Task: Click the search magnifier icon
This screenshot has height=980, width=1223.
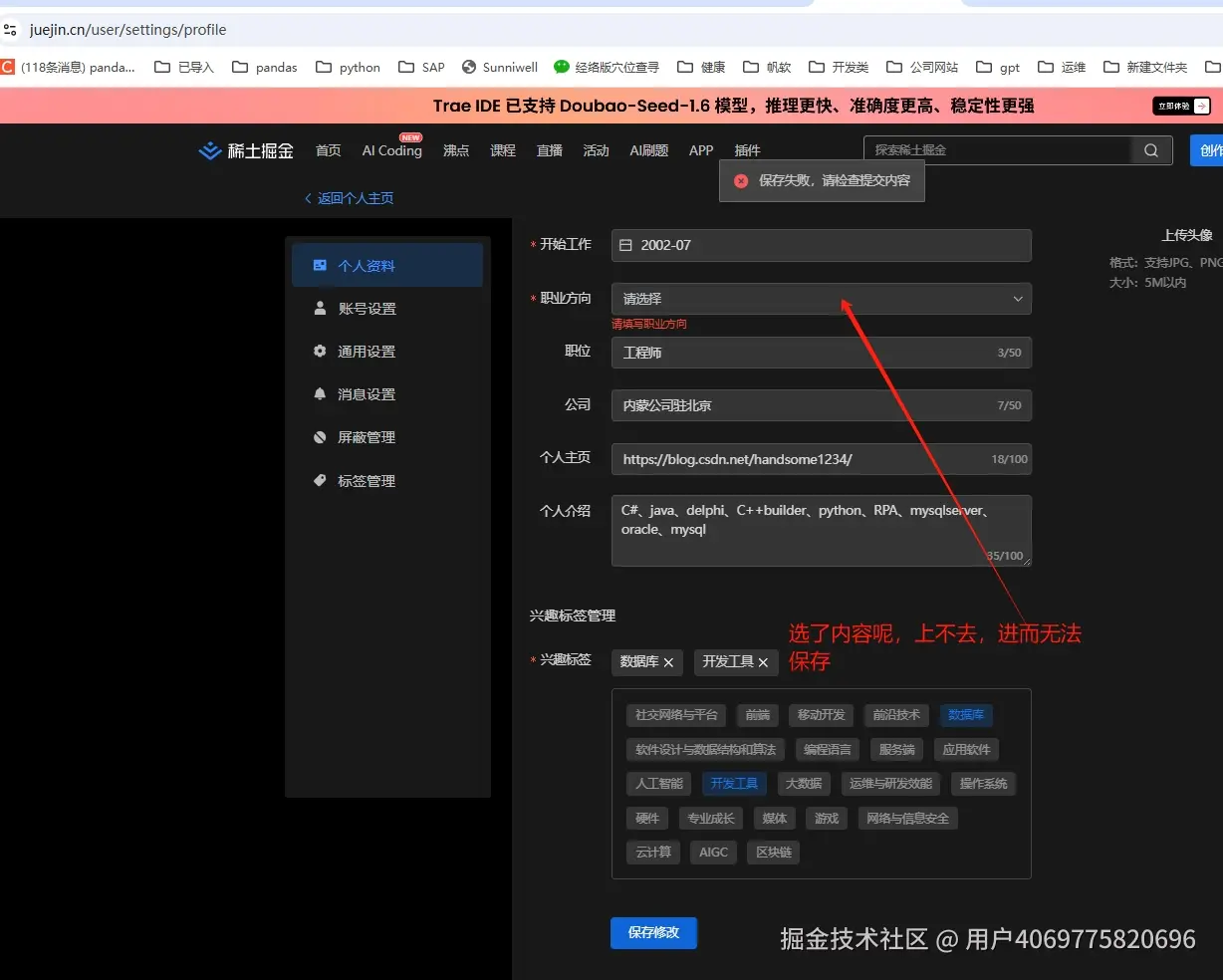Action: [1150, 149]
